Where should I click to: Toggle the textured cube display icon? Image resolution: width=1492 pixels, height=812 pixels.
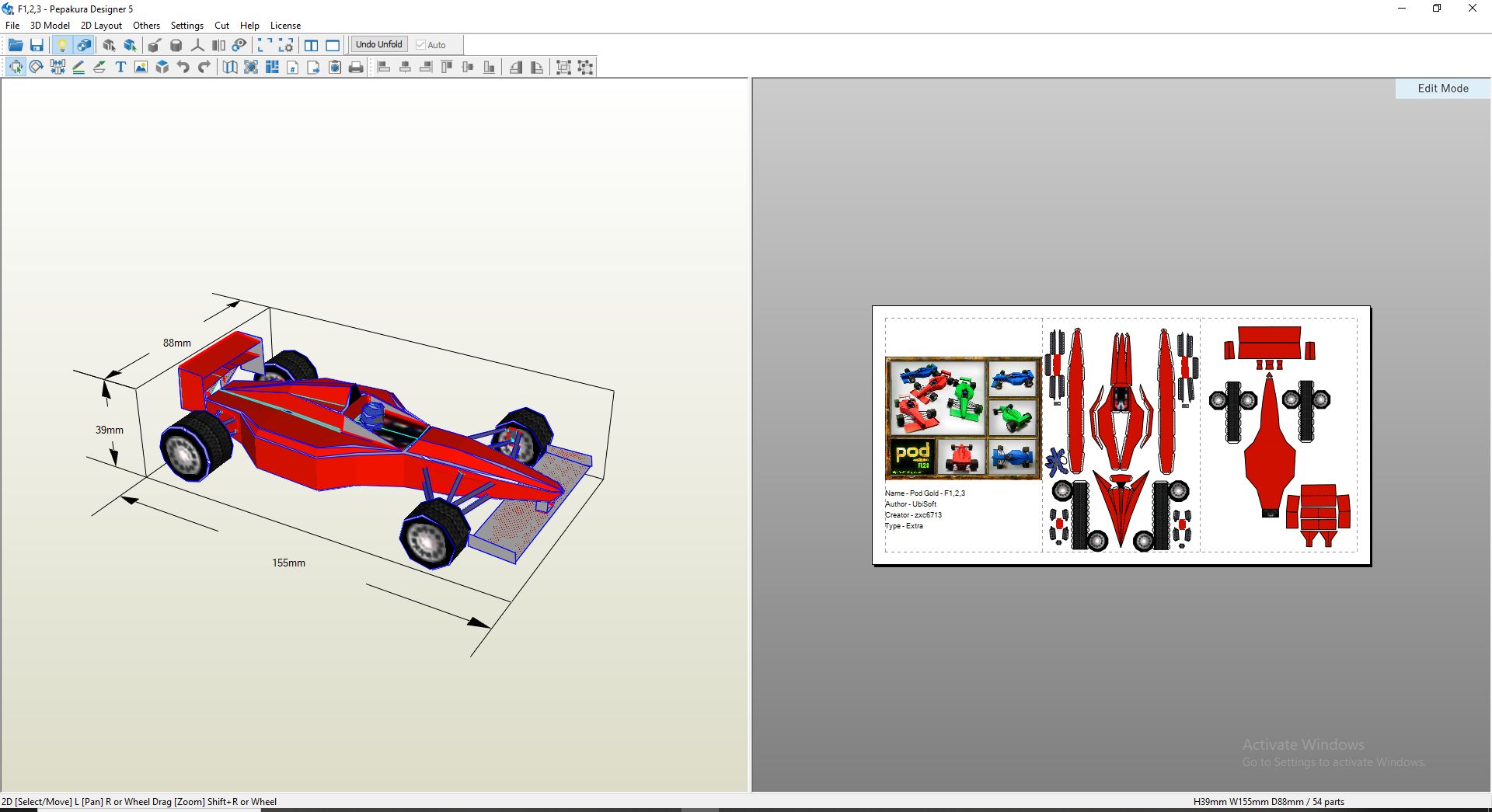tap(84, 45)
